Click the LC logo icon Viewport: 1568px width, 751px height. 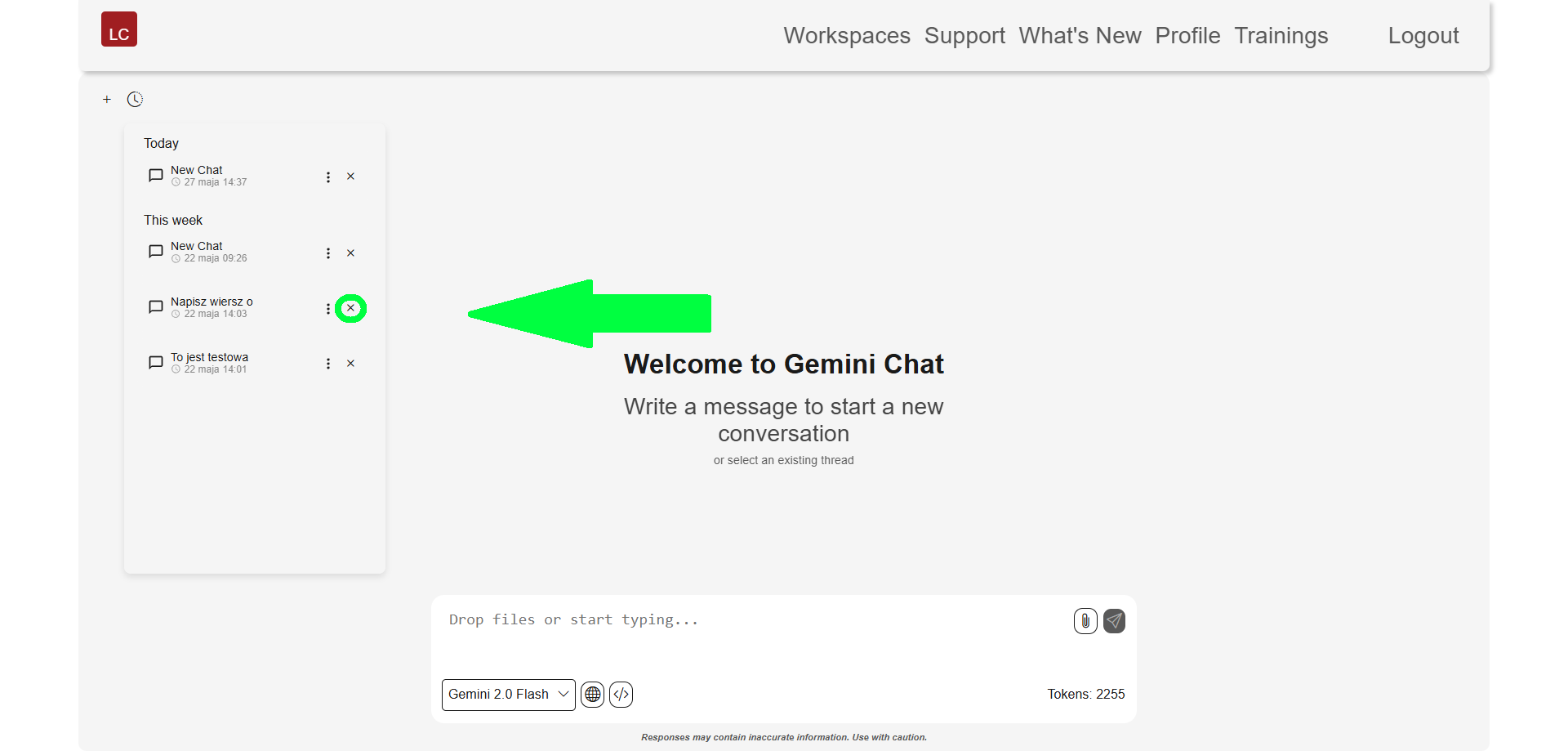point(119,29)
